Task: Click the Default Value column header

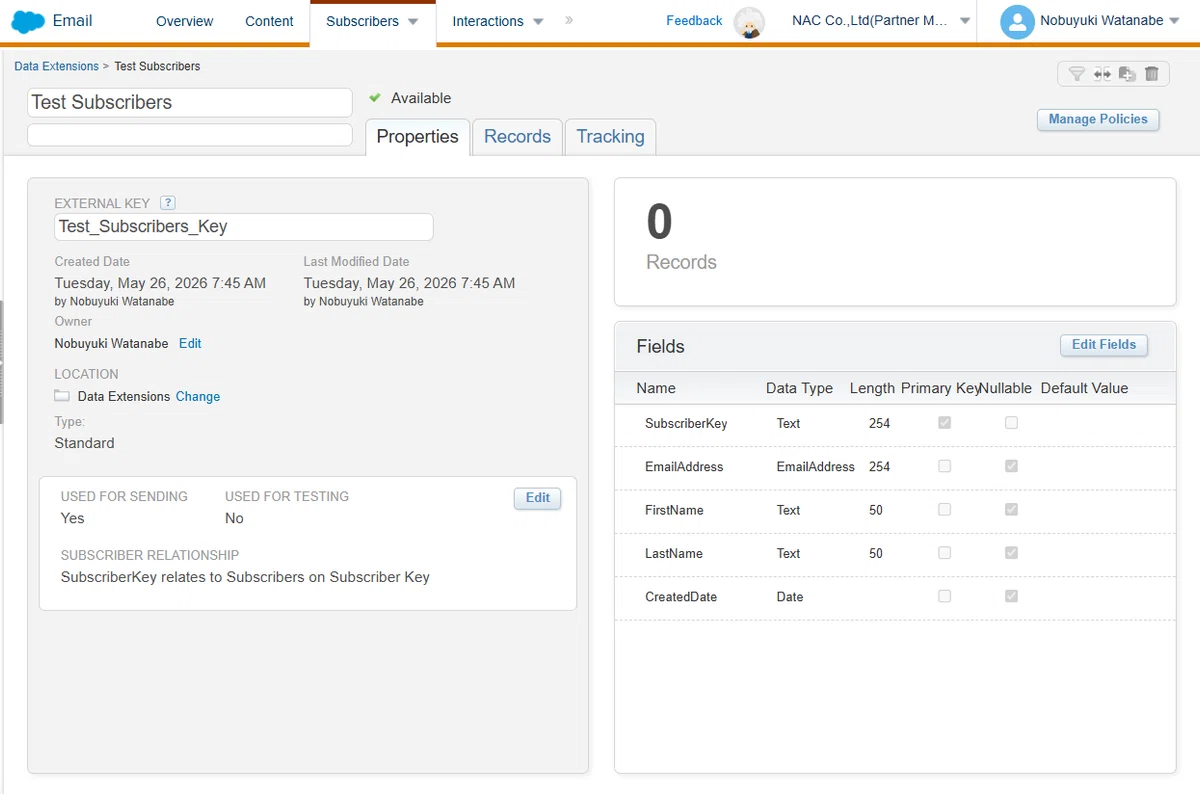Action: (x=1084, y=388)
